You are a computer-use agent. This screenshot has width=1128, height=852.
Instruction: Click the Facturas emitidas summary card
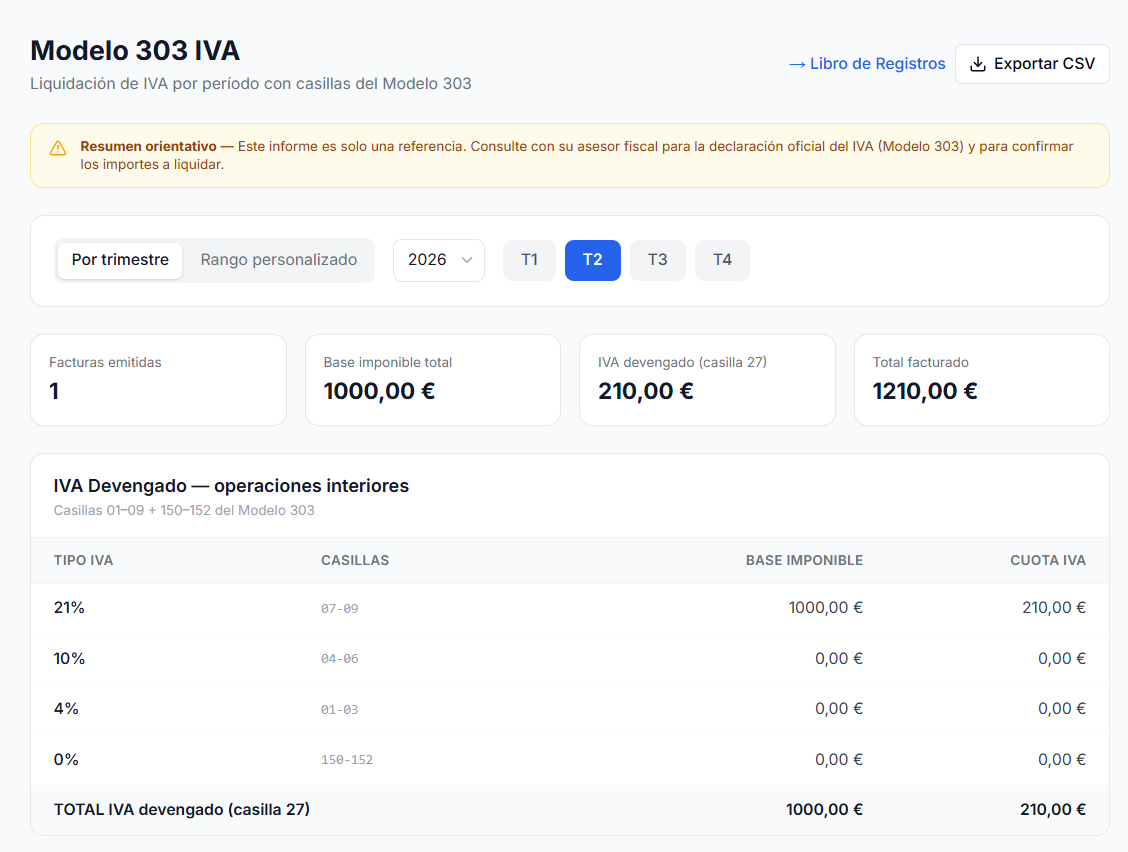(x=158, y=380)
